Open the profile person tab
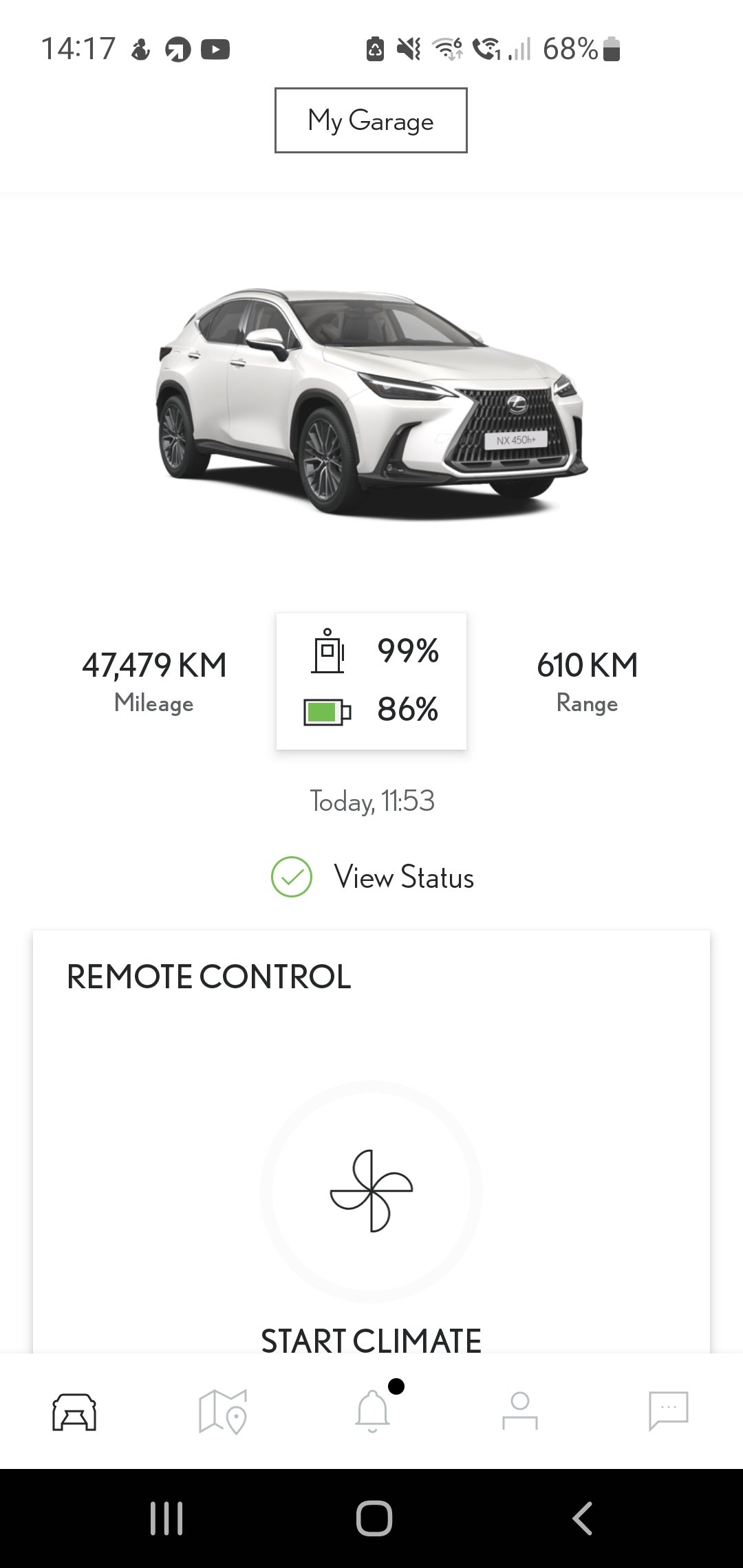 click(x=520, y=1413)
